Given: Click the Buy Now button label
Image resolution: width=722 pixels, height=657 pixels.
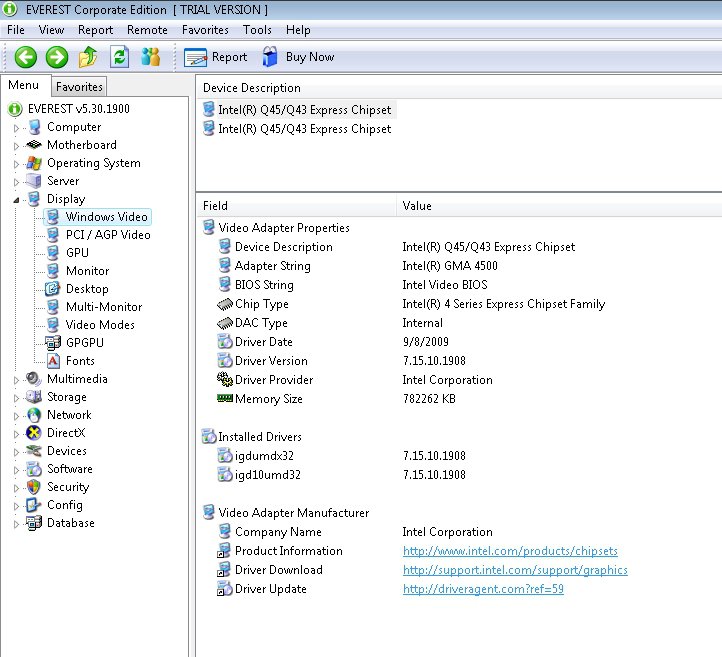Looking at the screenshot, I should click(310, 57).
